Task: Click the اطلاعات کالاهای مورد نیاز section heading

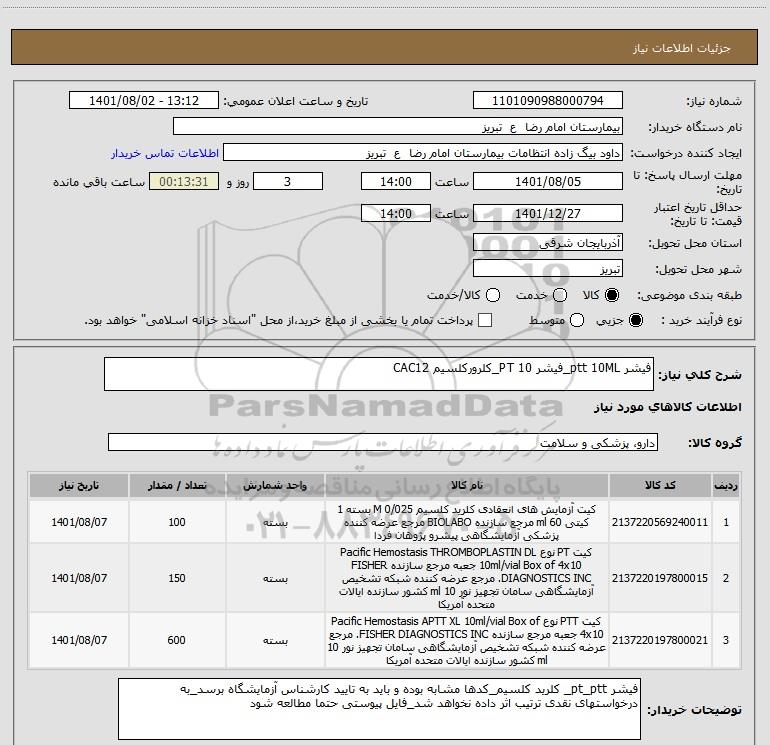Action: (x=667, y=407)
